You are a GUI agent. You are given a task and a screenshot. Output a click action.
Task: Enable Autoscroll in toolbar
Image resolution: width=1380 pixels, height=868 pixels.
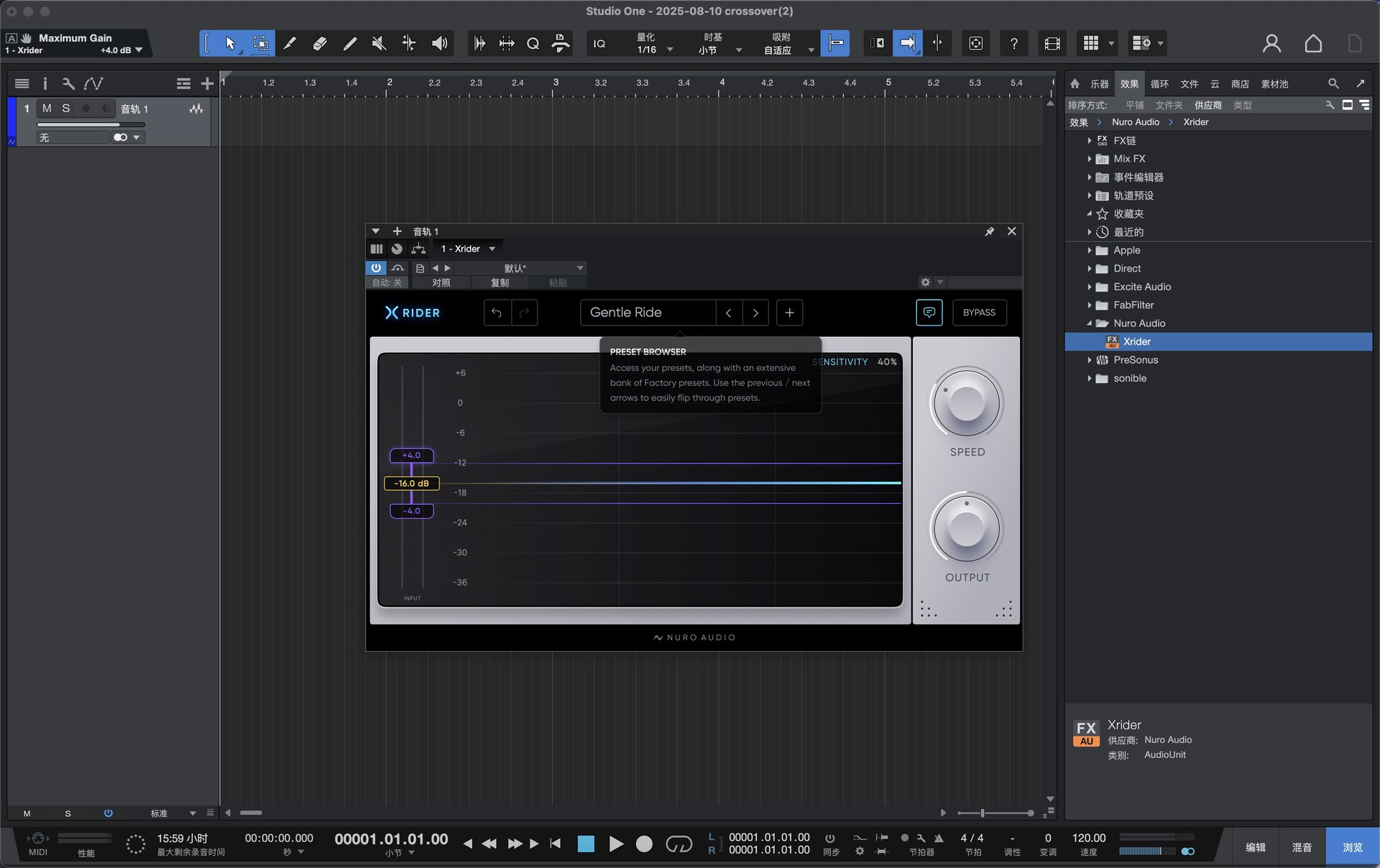point(907,44)
